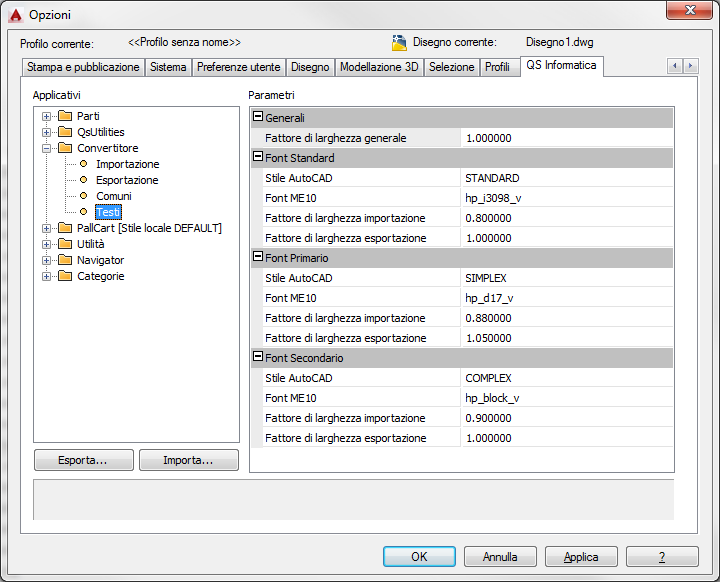Expand the Navigator tree node

pos(46,260)
